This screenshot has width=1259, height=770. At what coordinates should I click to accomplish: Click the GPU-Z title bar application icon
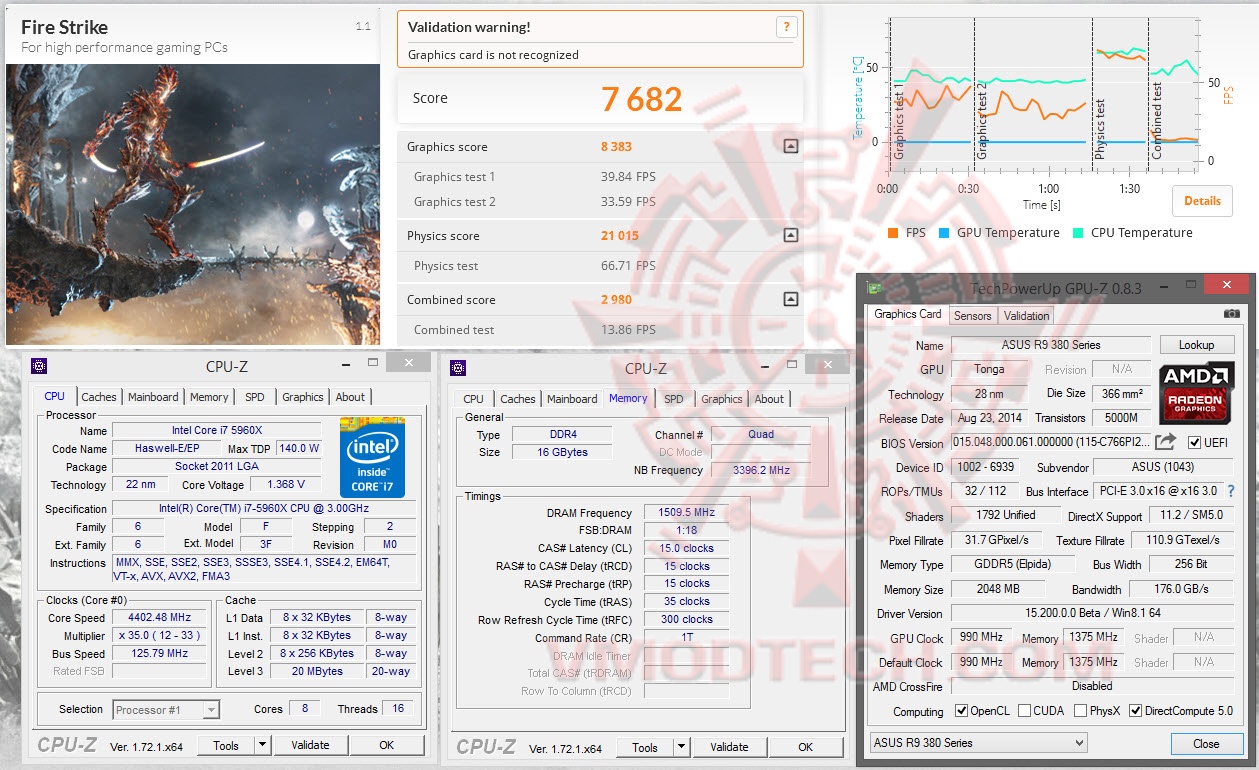[x=875, y=287]
